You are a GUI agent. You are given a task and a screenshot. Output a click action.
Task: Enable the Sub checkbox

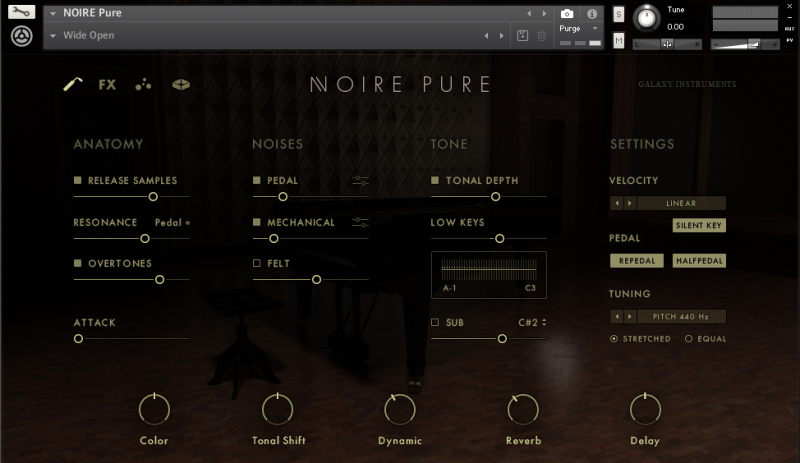tap(435, 323)
